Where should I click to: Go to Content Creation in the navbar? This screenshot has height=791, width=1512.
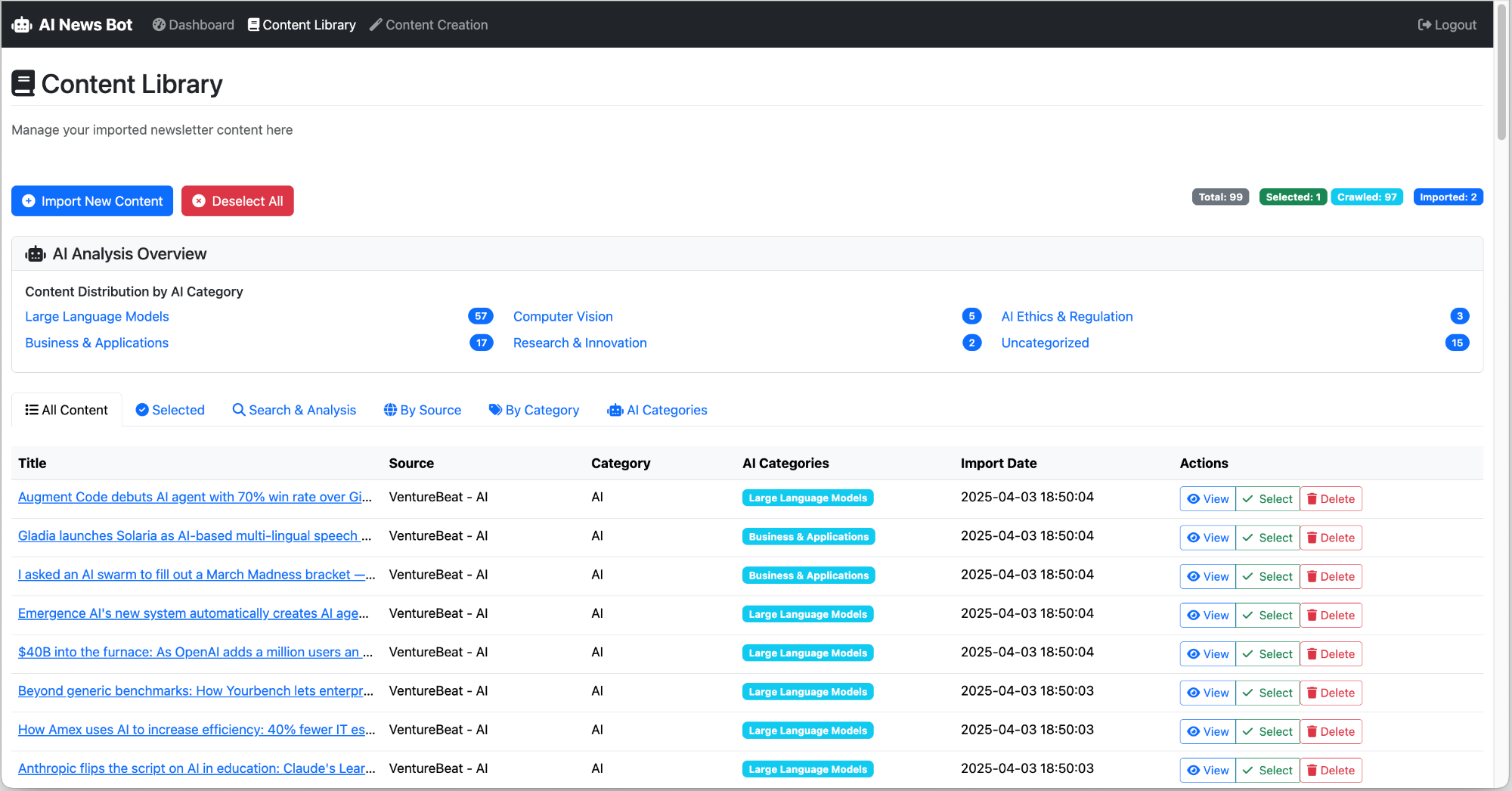point(429,25)
